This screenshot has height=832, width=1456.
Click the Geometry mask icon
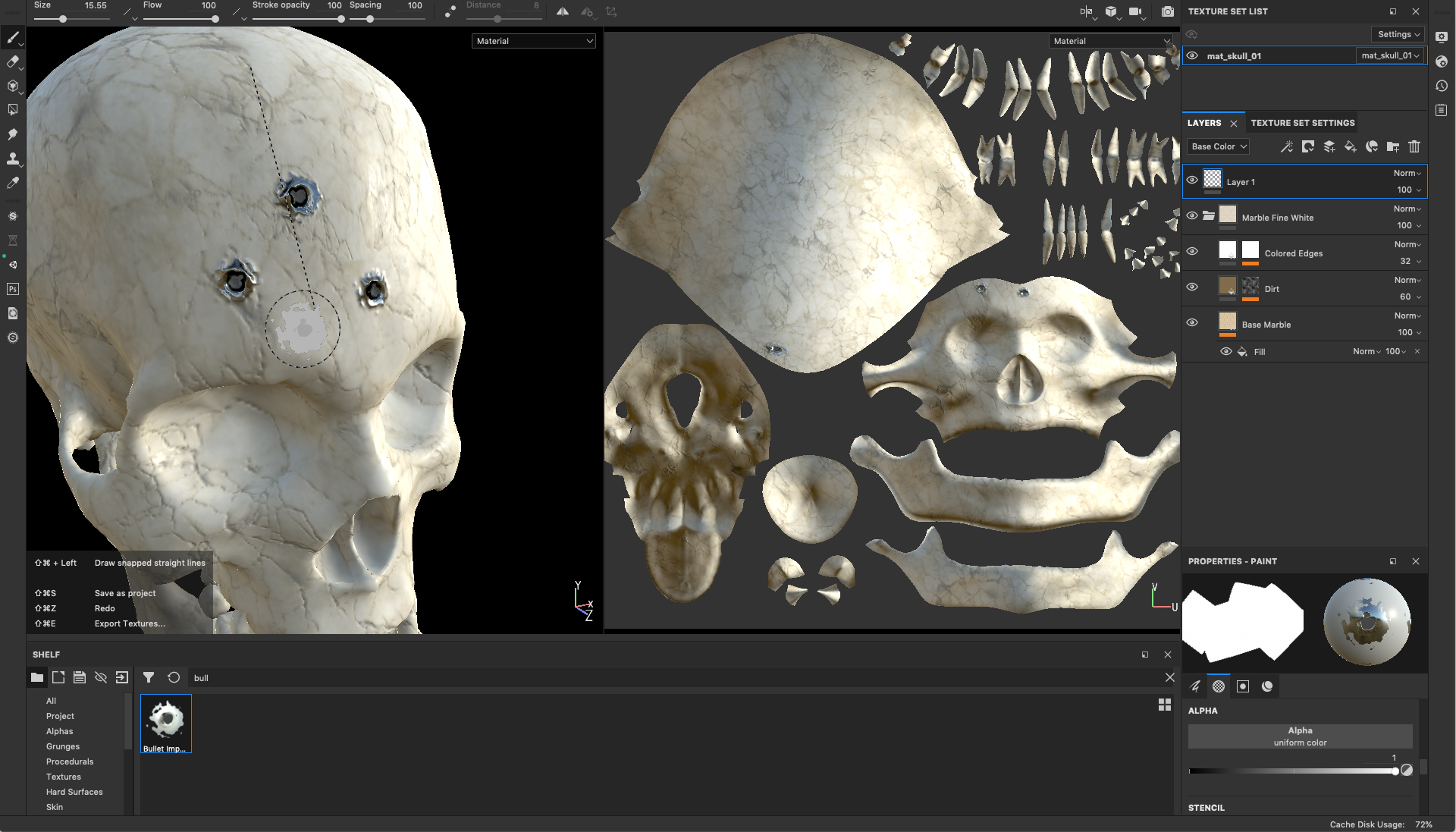pos(1267,686)
